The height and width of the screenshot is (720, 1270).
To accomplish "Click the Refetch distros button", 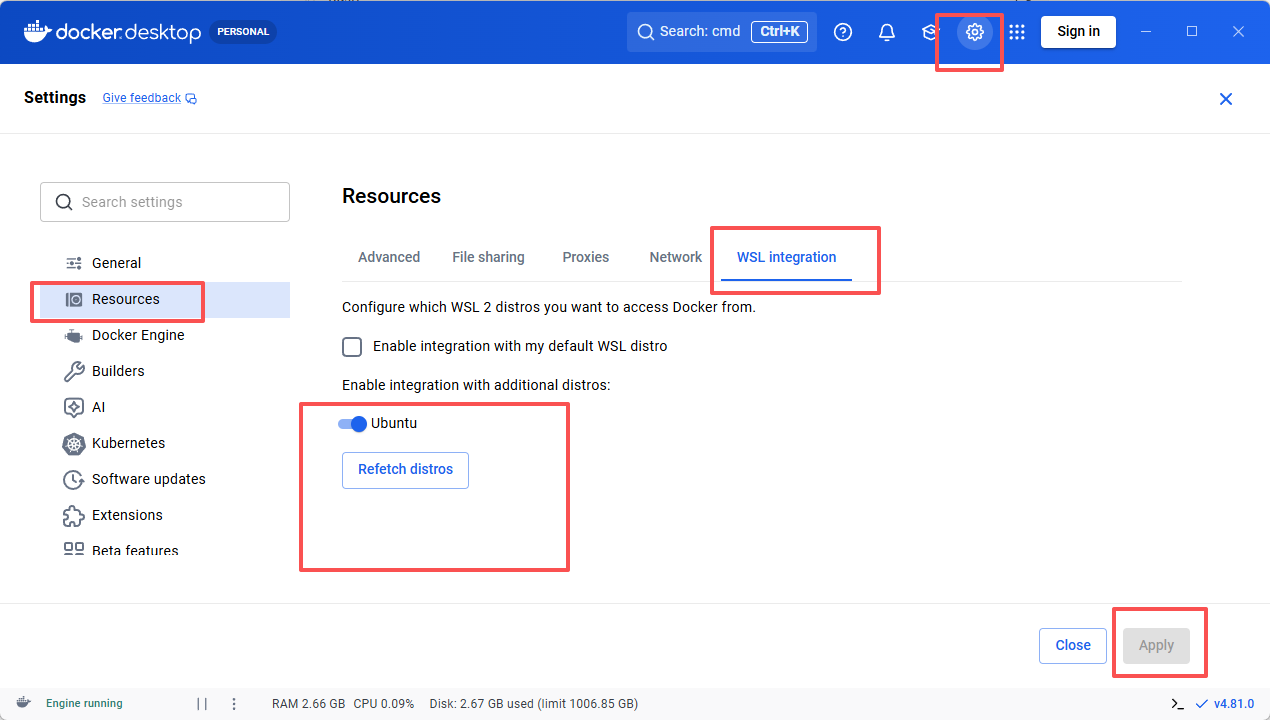I will 405,470.
